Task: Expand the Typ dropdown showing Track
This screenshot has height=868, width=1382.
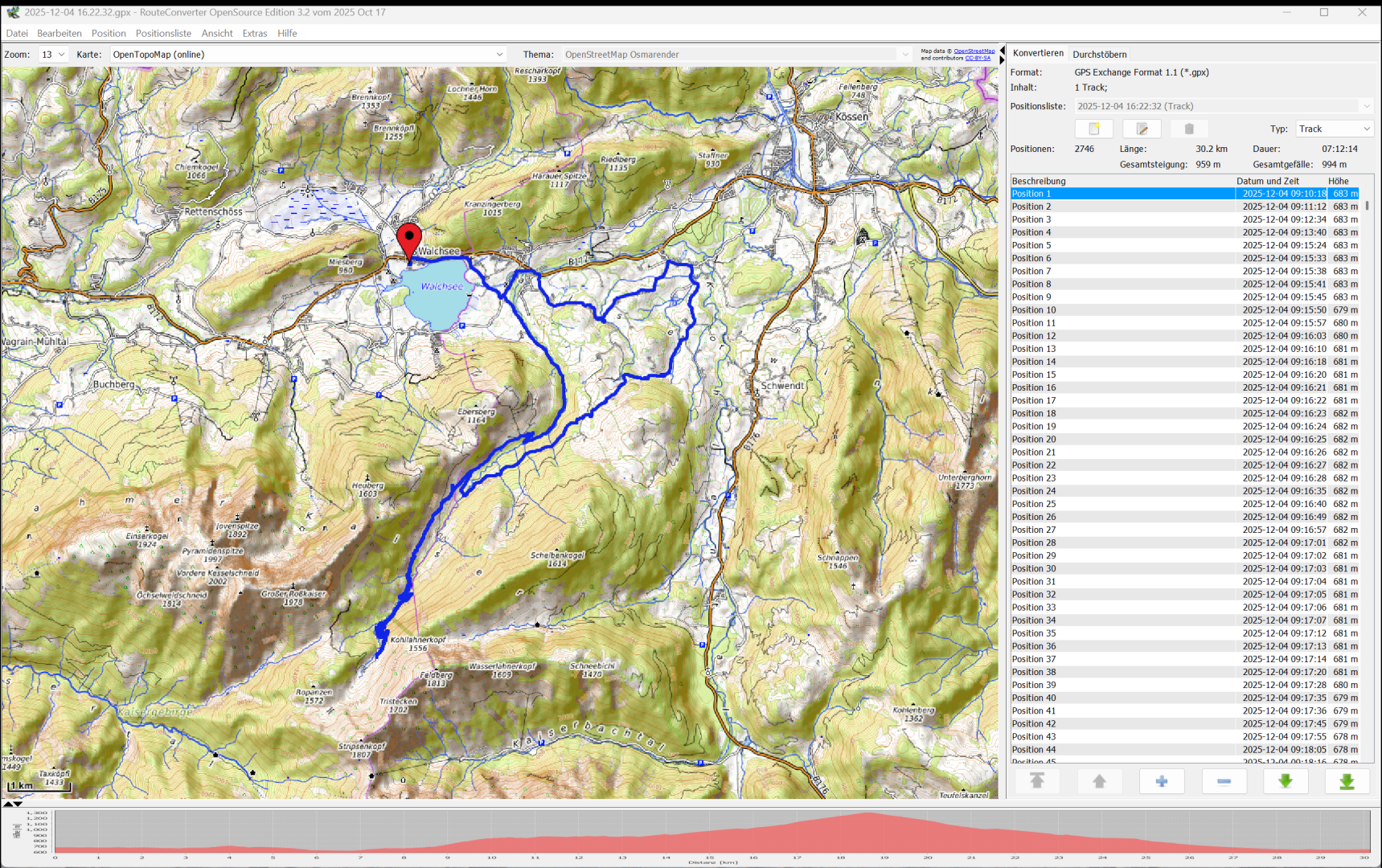Action: (x=1334, y=129)
